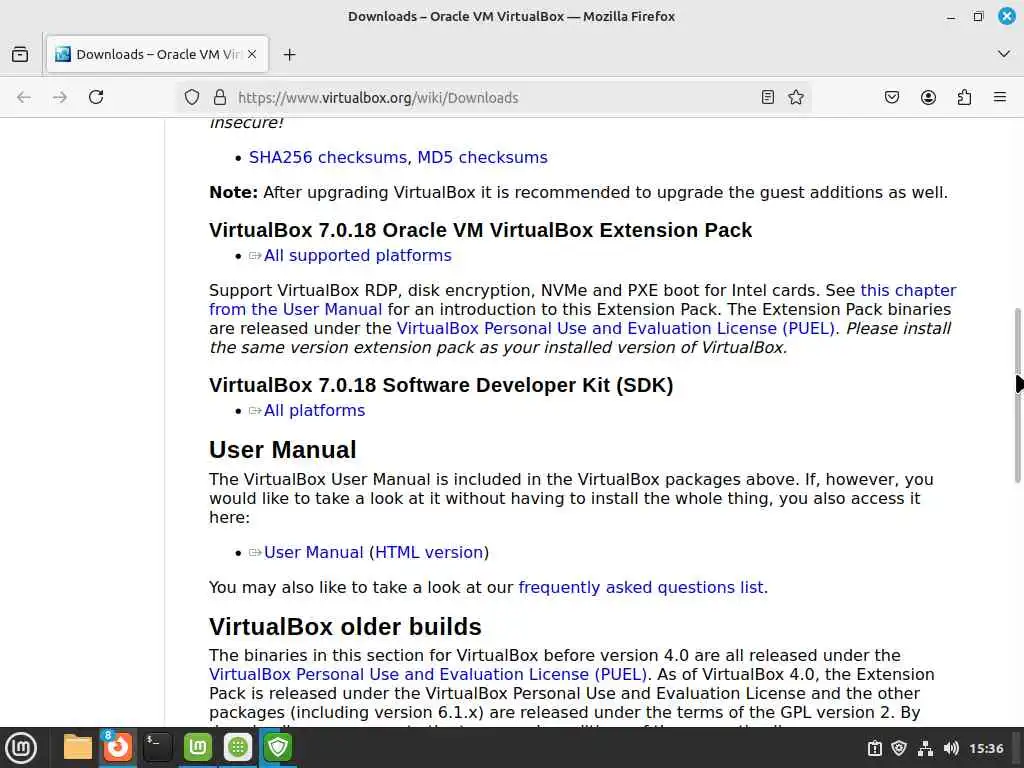Select the Downloads – Oracle VM VirtualBox tab
The width and height of the screenshot is (1024, 768).
click(157, 54)
